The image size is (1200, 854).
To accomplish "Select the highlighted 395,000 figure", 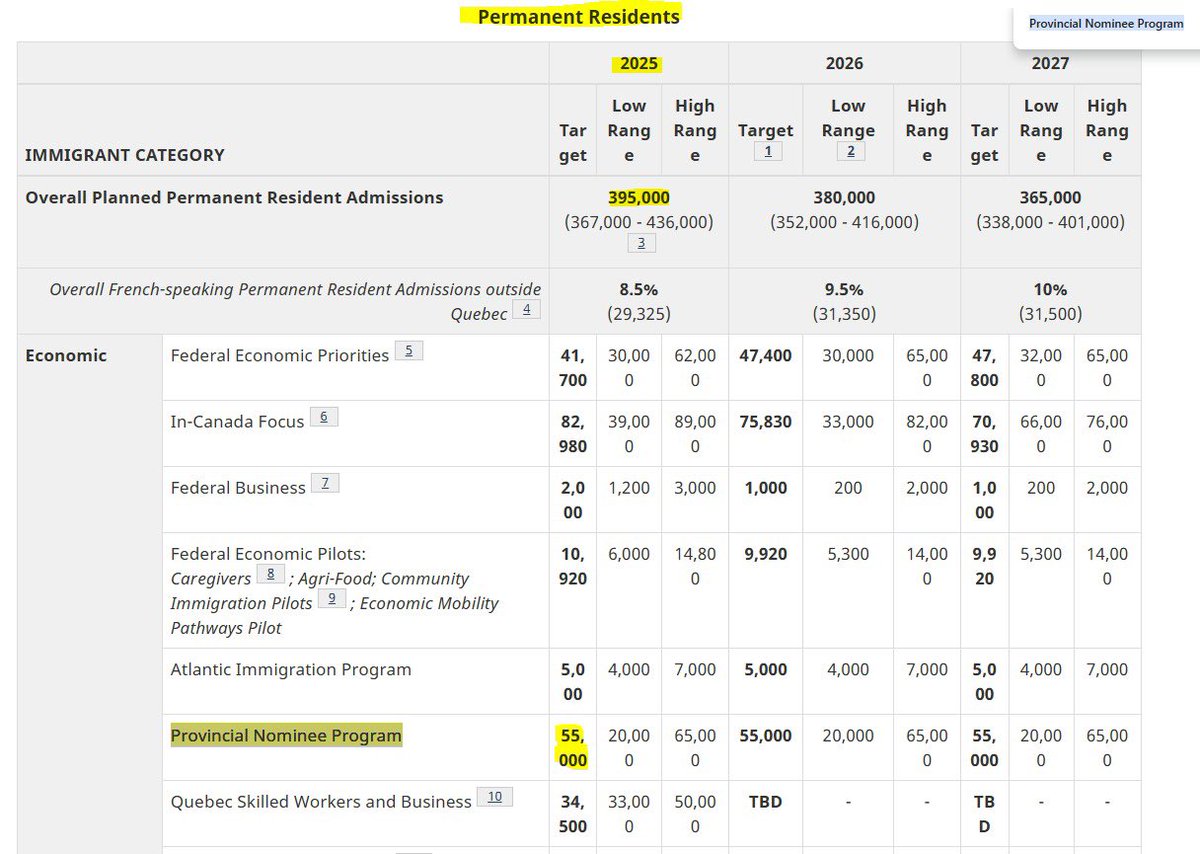I will point(638,197).
